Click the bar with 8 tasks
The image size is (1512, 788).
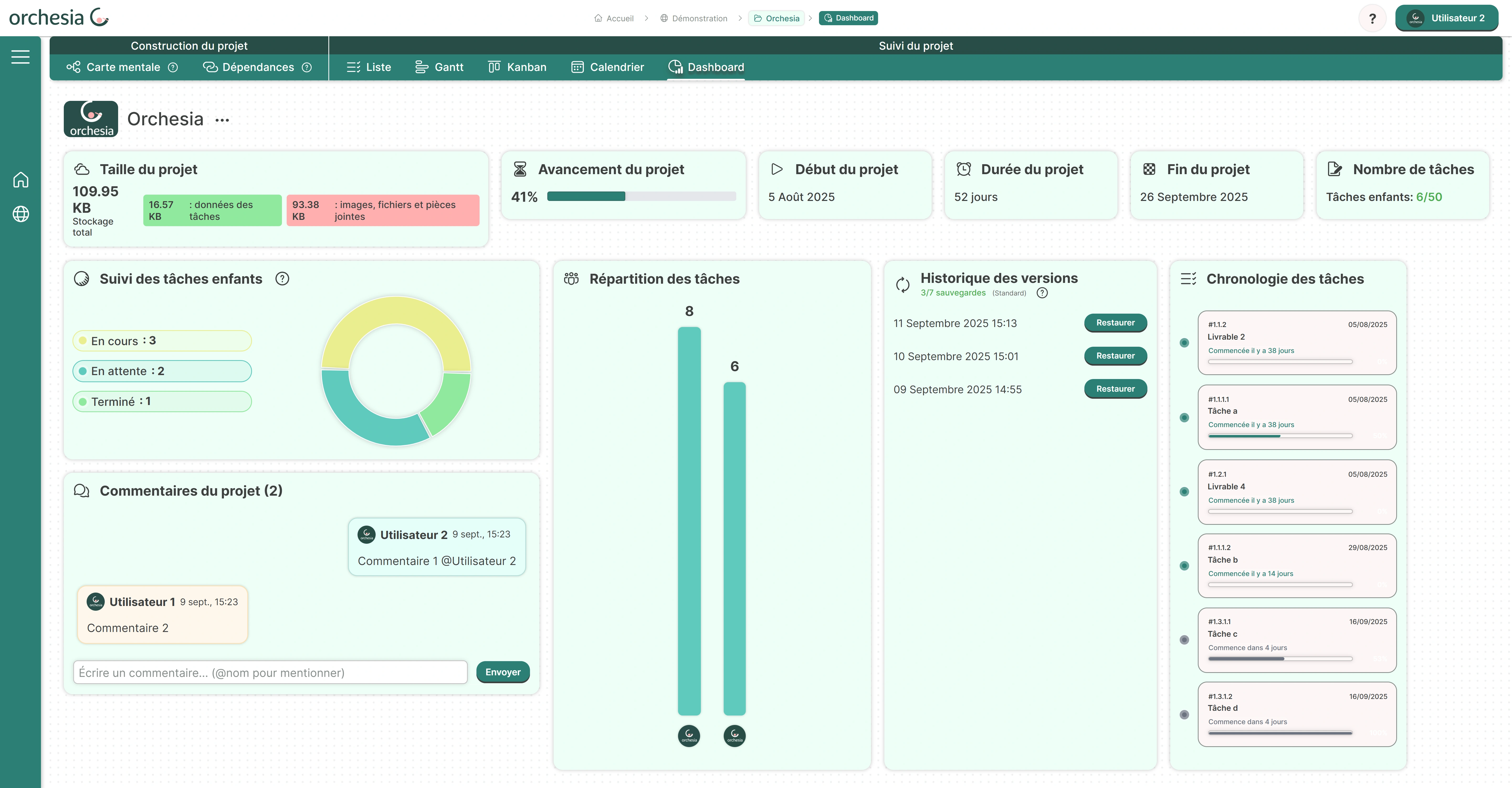coord(689,521)
